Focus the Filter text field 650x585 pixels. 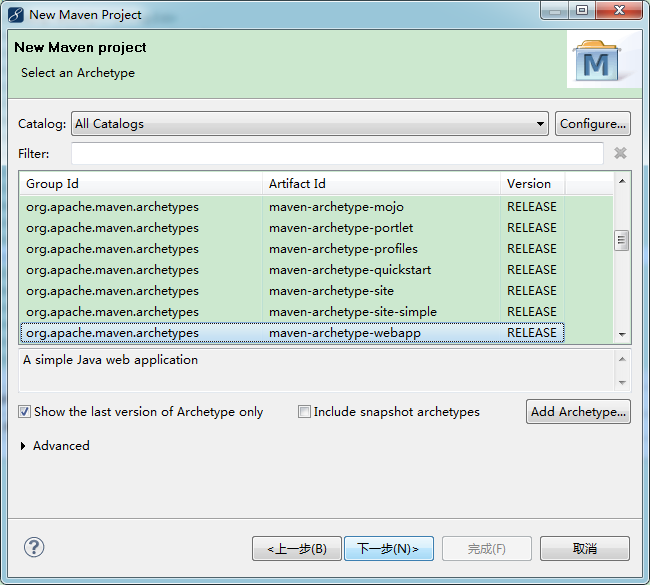337,153
